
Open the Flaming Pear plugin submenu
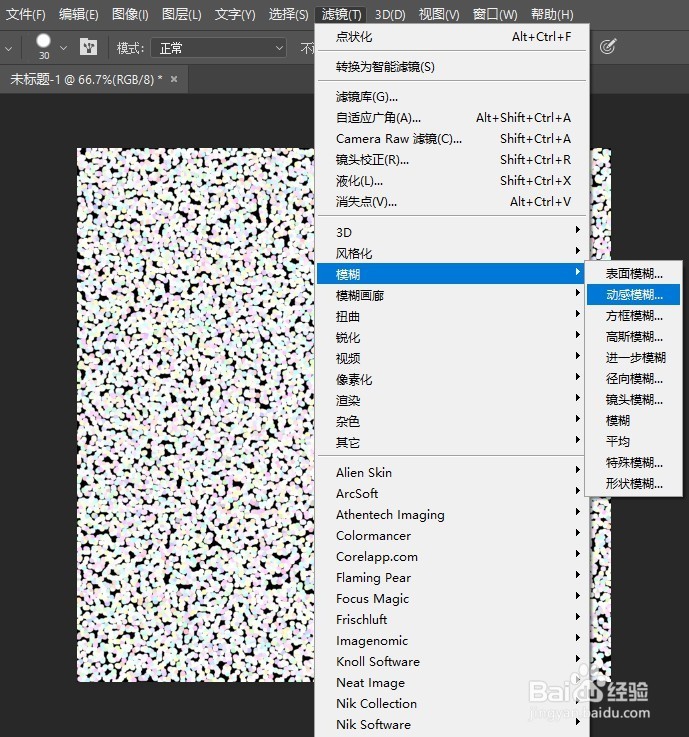pos(451,578)
